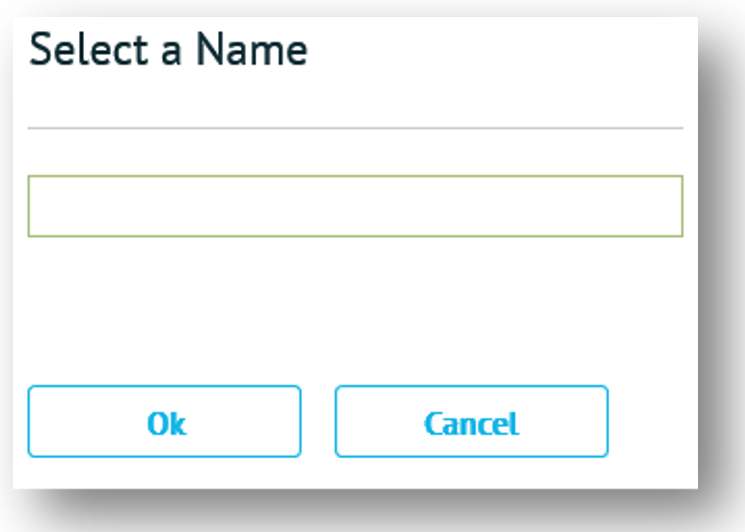
Task: Choose Ok in the Select a Name dialog
Action: pyautogui.click(x=164, y=422)
